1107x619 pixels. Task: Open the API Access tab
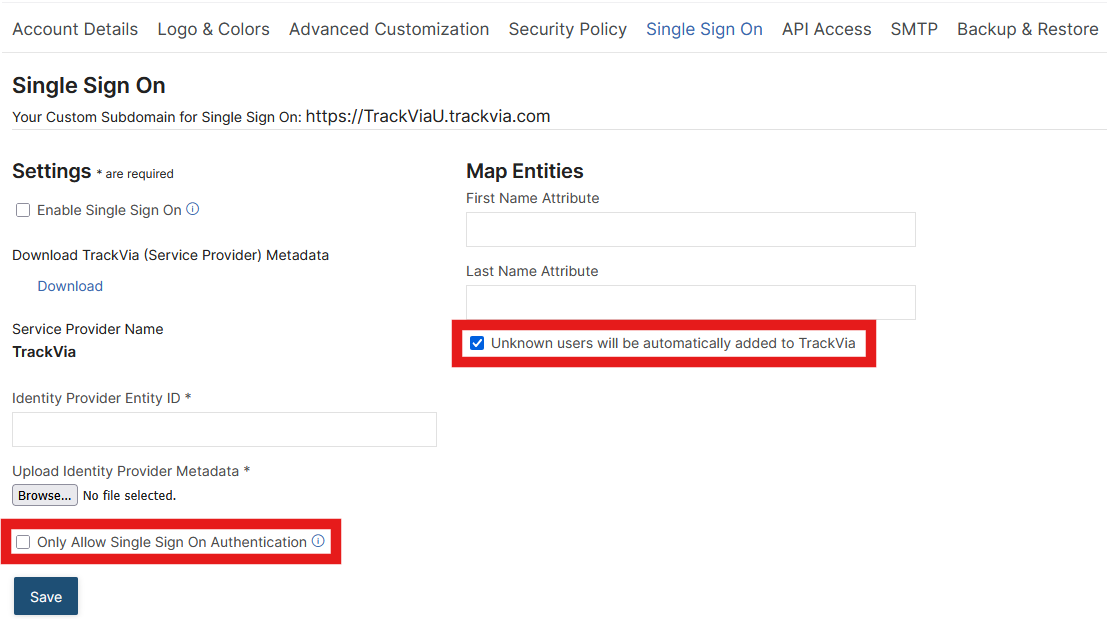tap(826, 29)
